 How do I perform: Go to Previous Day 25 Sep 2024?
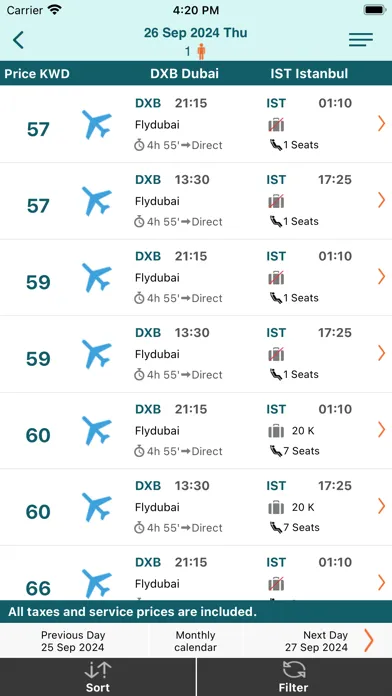tap(73, 641)
